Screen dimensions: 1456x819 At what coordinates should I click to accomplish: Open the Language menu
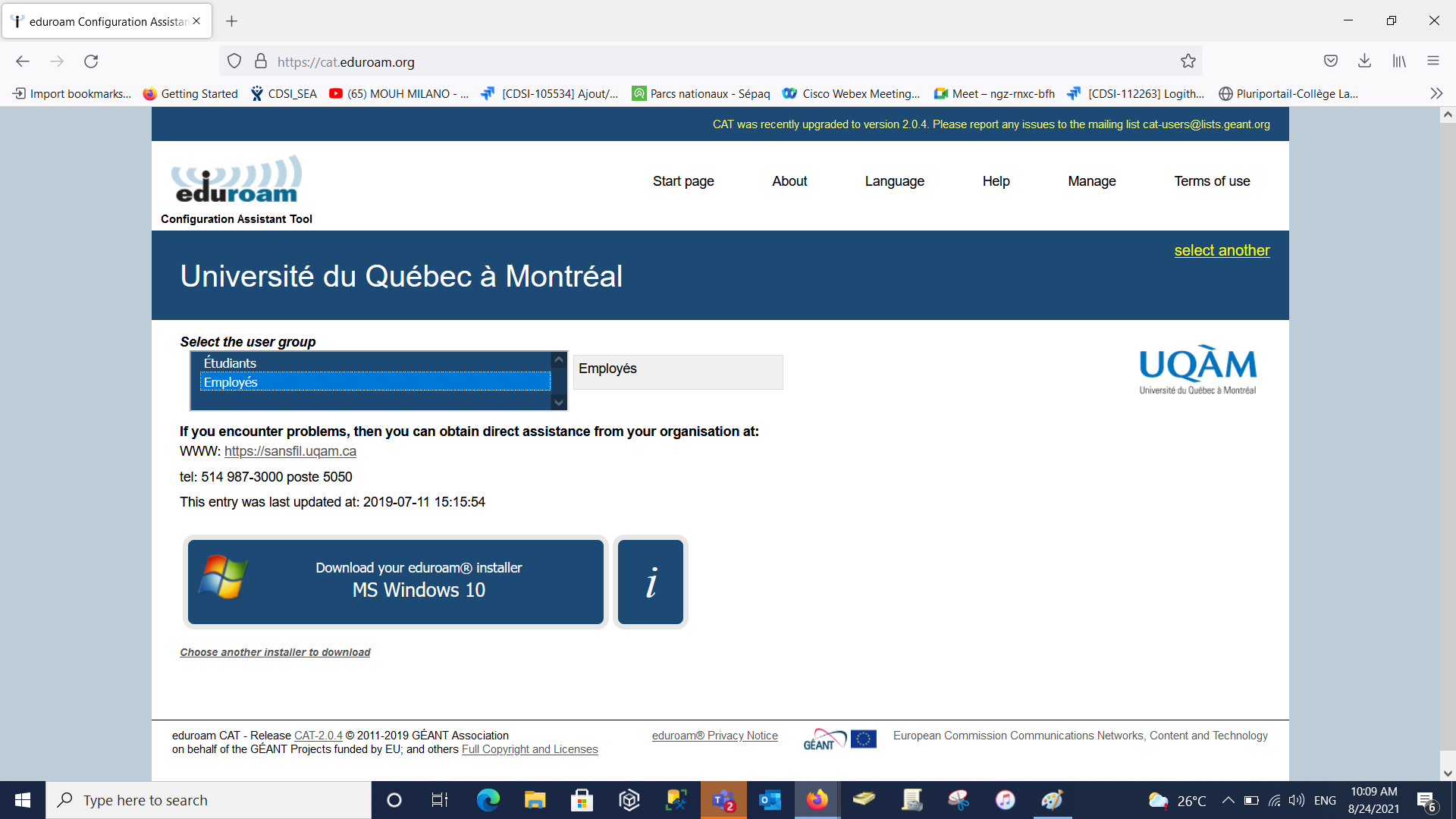coord(894,181)
